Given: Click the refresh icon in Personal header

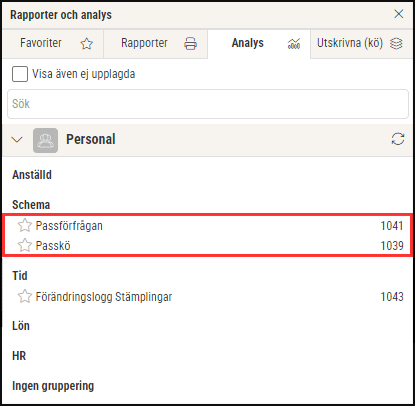Looking at the screenshot, I should 398,139.
